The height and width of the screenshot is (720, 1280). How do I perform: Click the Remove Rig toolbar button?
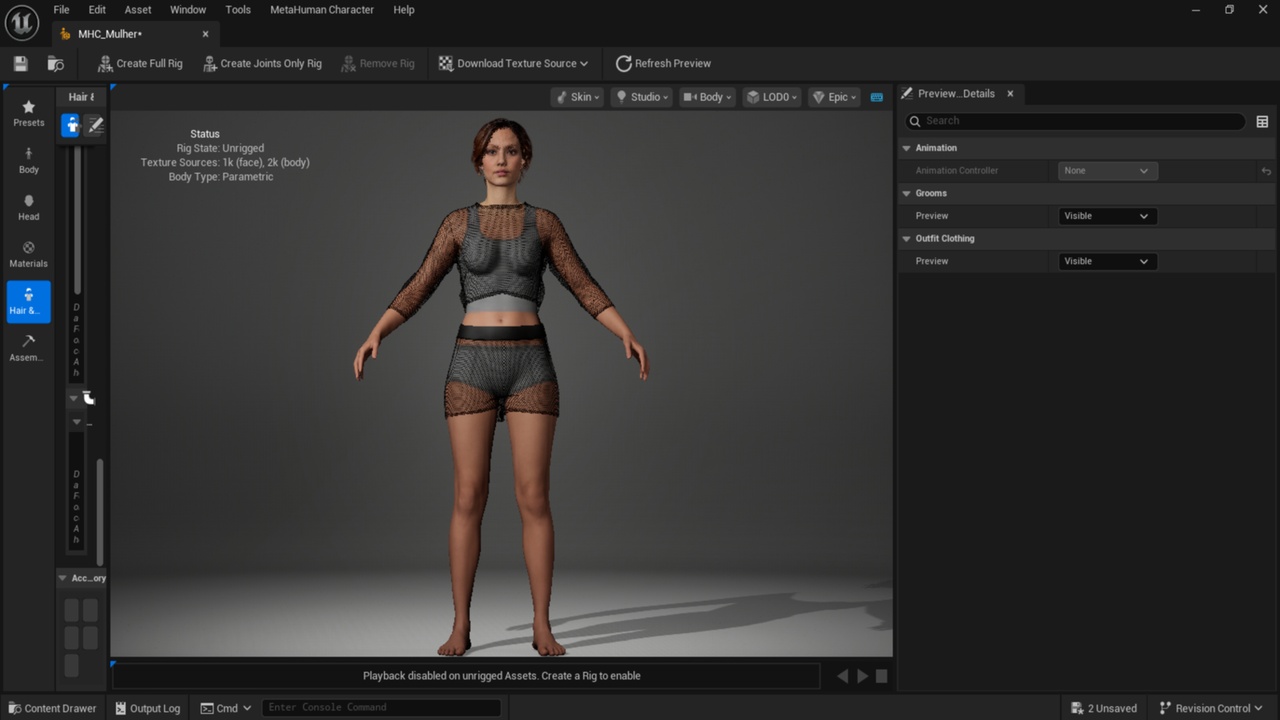point(377,63)
